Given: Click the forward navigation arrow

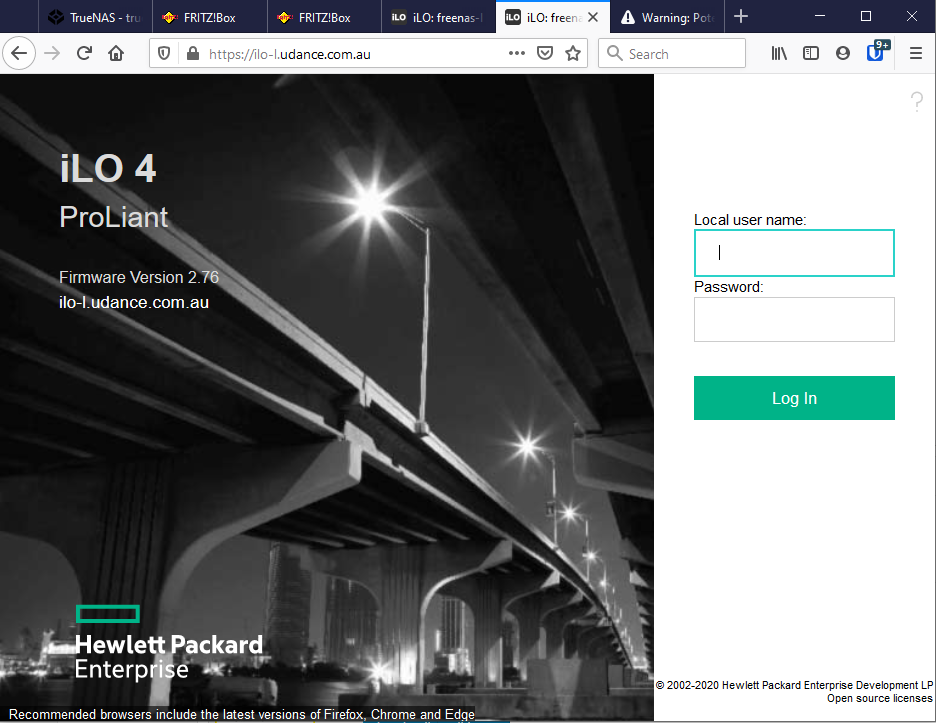Looking at the screenshot, I should click(x=53, y=54).
